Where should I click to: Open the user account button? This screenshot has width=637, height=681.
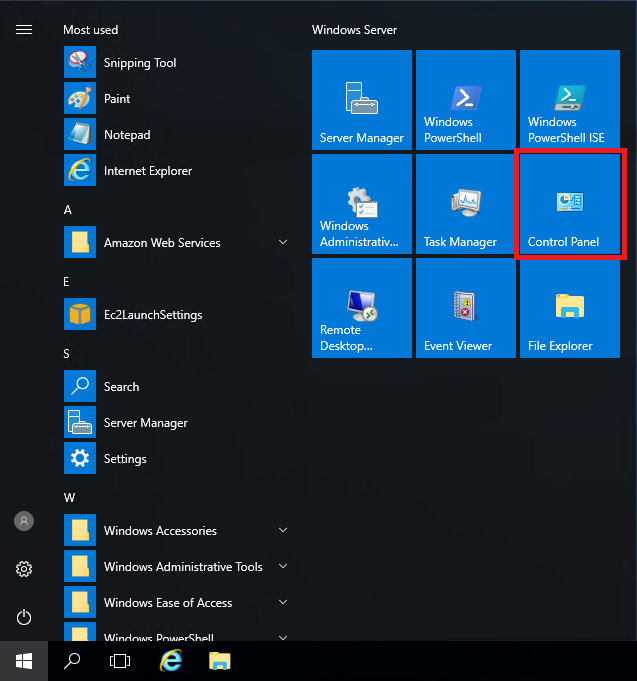point(24,521)
